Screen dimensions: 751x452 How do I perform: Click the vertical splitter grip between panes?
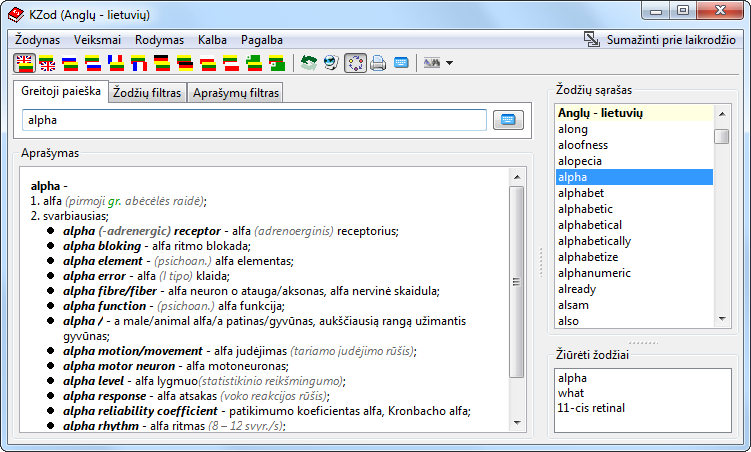point(541,262)
